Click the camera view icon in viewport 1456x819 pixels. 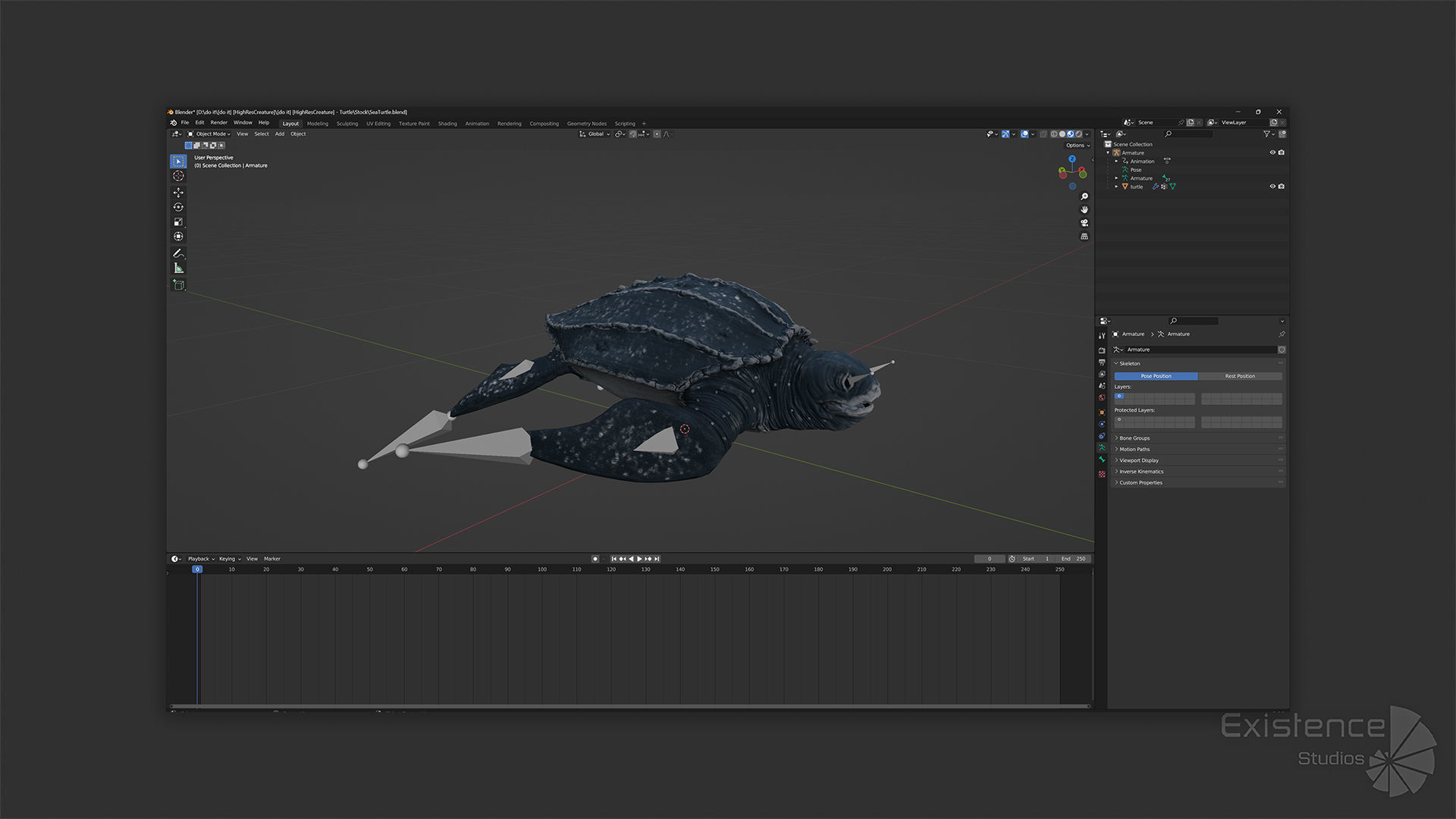click(x=1084, y=223)
